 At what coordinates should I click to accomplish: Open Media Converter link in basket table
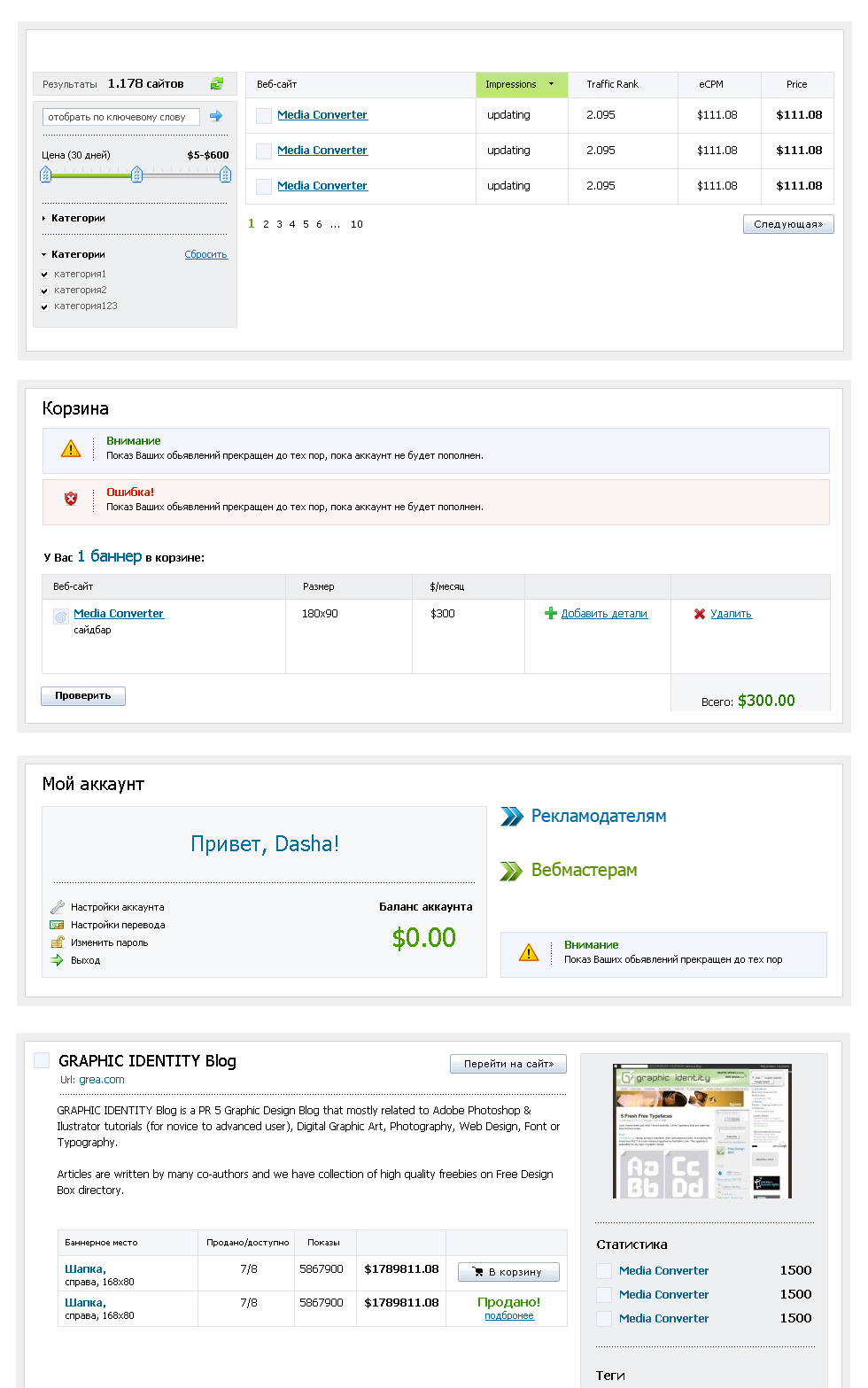tap(119, 613)
